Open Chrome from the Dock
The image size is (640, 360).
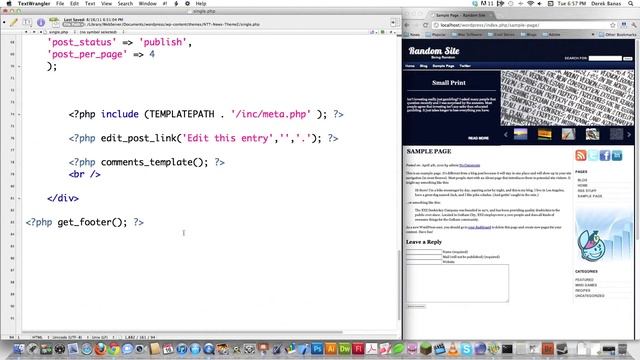click(114, 349)
